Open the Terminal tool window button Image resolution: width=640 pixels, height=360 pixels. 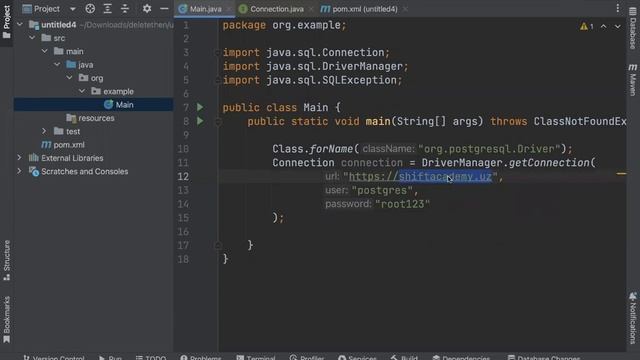tap(256, 357)
